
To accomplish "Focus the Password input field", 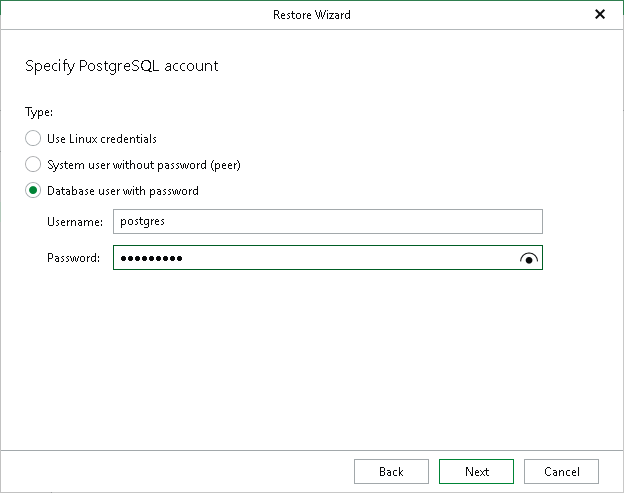I will (x=328, y=258).
